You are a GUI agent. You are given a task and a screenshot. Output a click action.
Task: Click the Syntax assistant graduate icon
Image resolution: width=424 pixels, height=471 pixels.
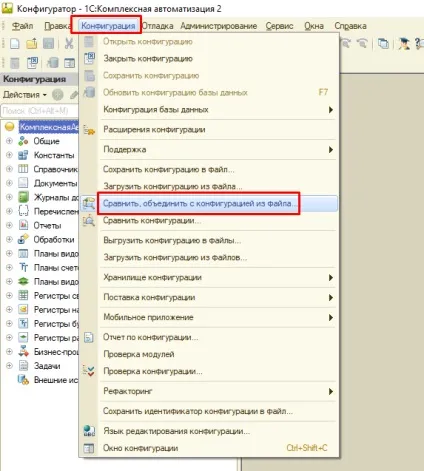tap(404, 44)
